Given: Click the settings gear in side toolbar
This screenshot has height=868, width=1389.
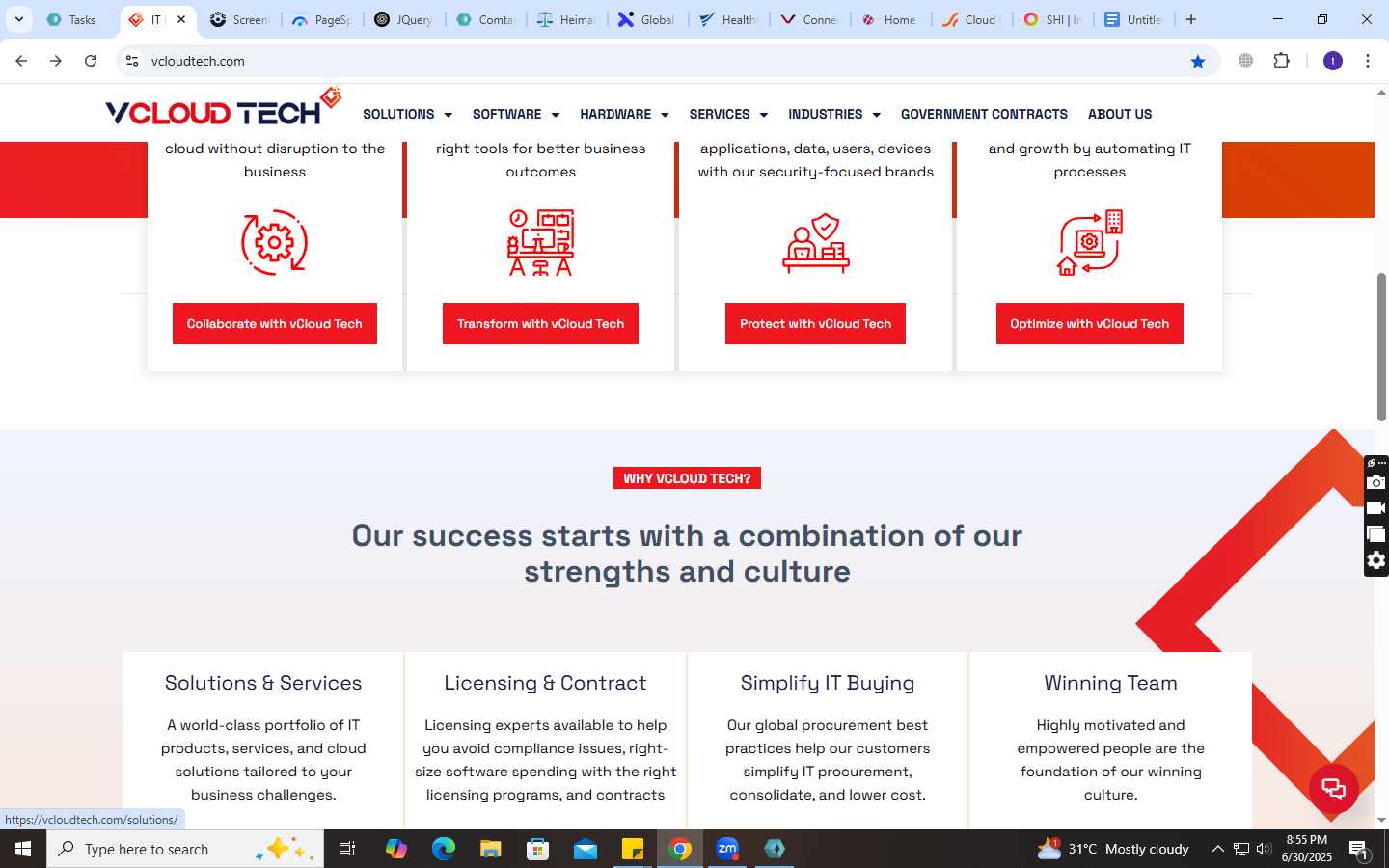Looking at the screenshot, I should [1376, 560].
